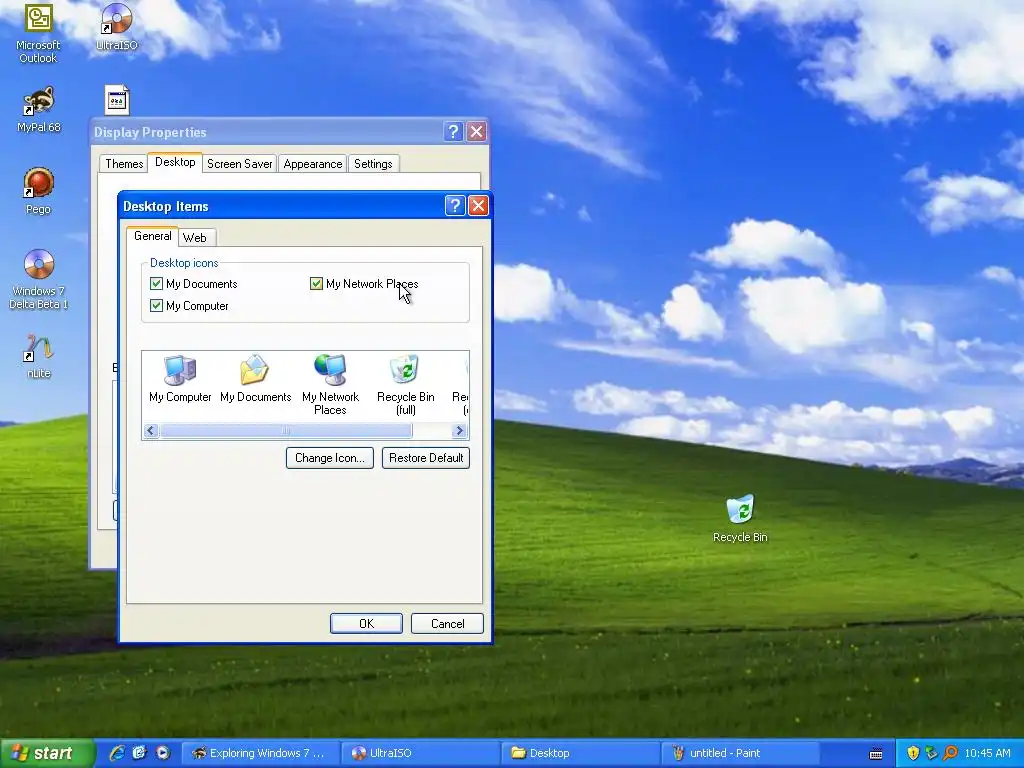
Task: Switch to untitled - Paint taskbar button
Action: (x=741, y=753)
